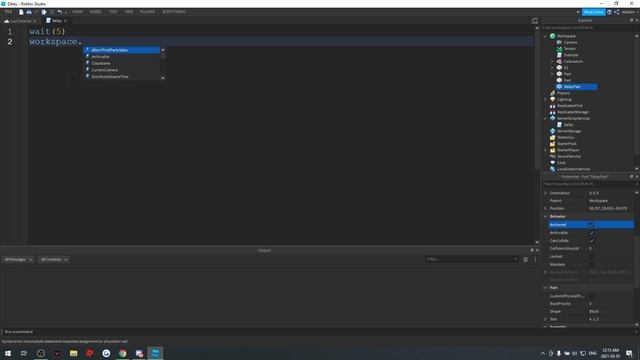Image resolution: width=640 pixels, height=360 pixels.
Task: Select ClassName autocomplete suggestion
Action: pos(122,63)
